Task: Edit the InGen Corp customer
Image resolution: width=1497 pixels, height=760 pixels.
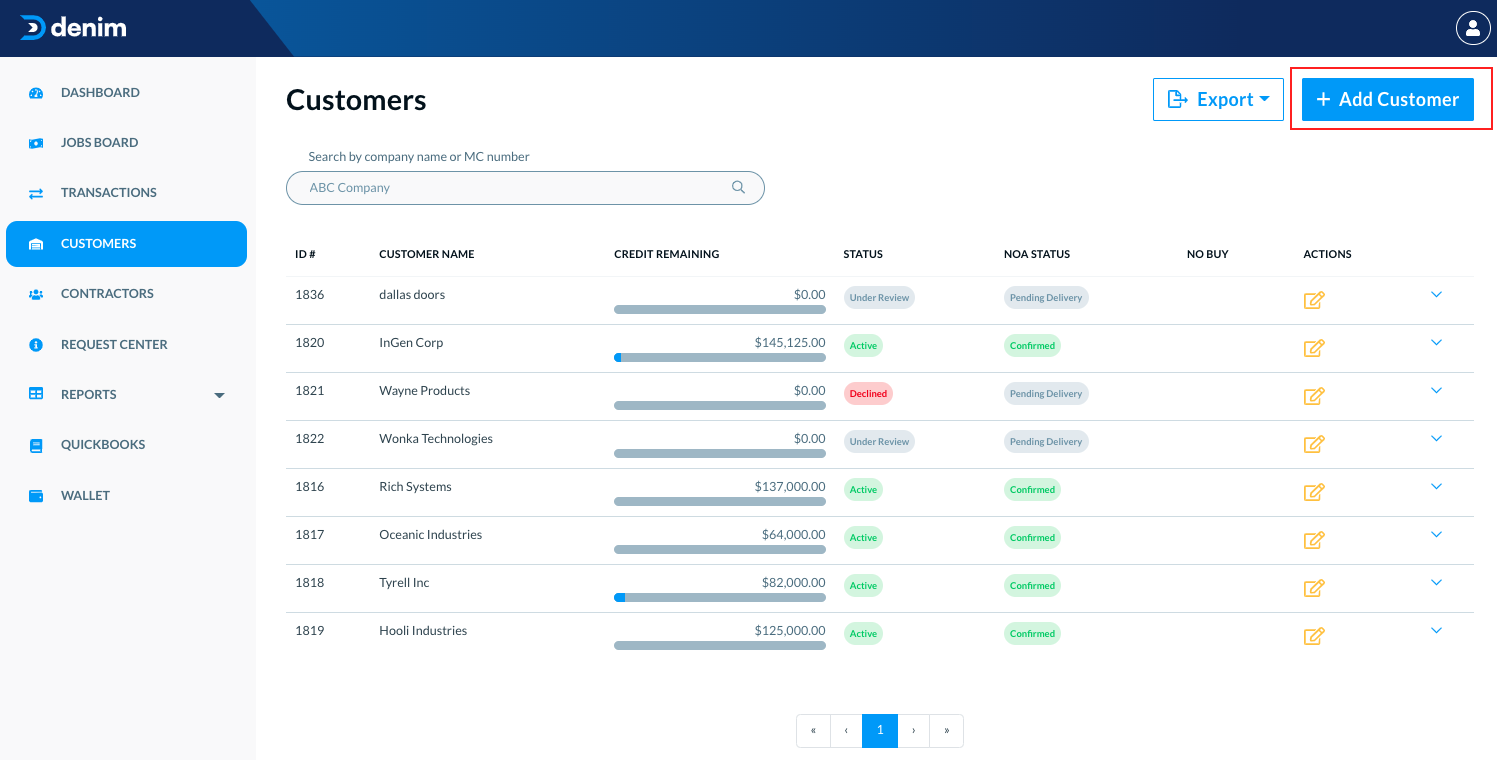Action: click(1314, 348)
